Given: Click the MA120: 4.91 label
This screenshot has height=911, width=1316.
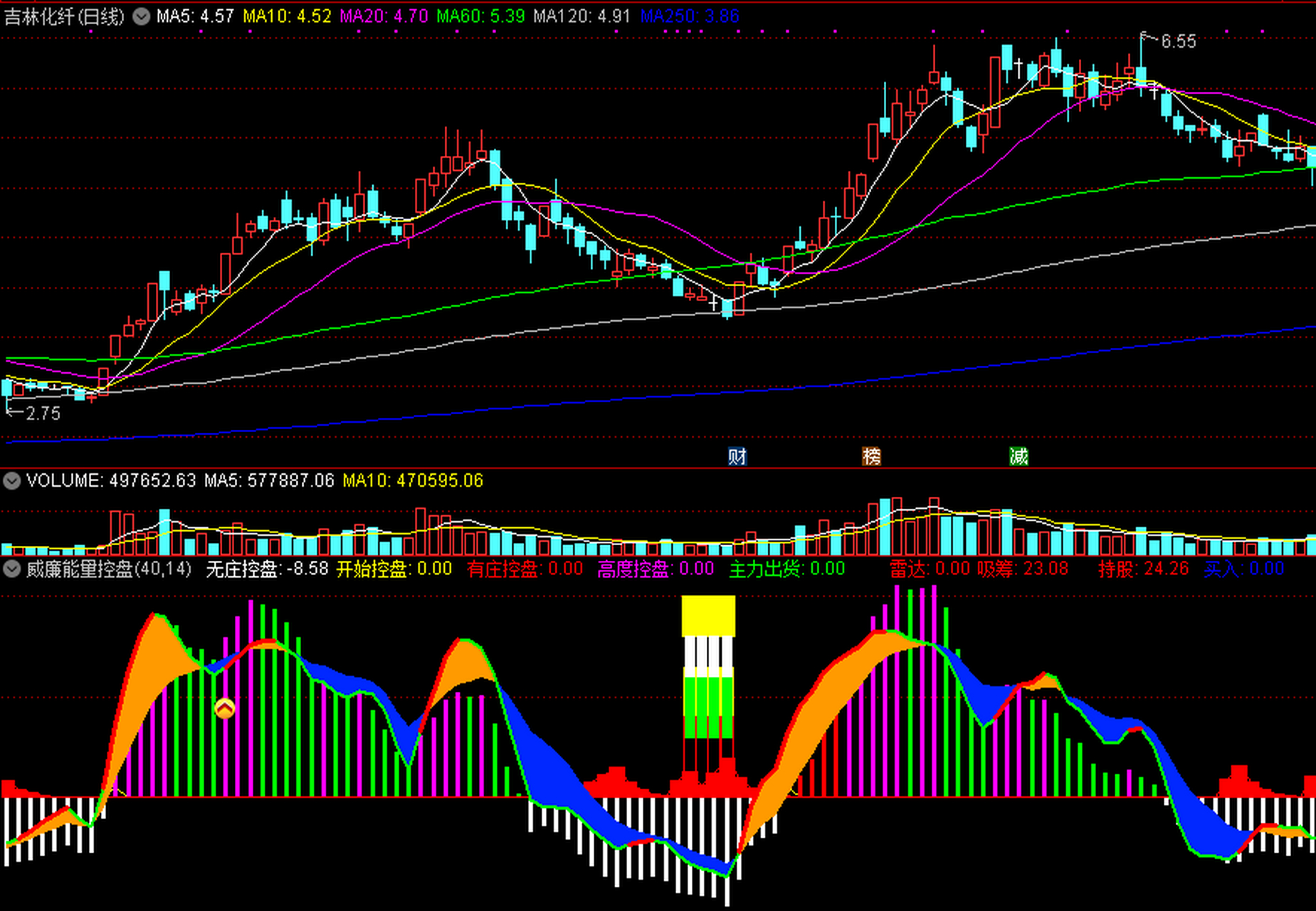Looking at the screenshot, I should tap(581, 16).
